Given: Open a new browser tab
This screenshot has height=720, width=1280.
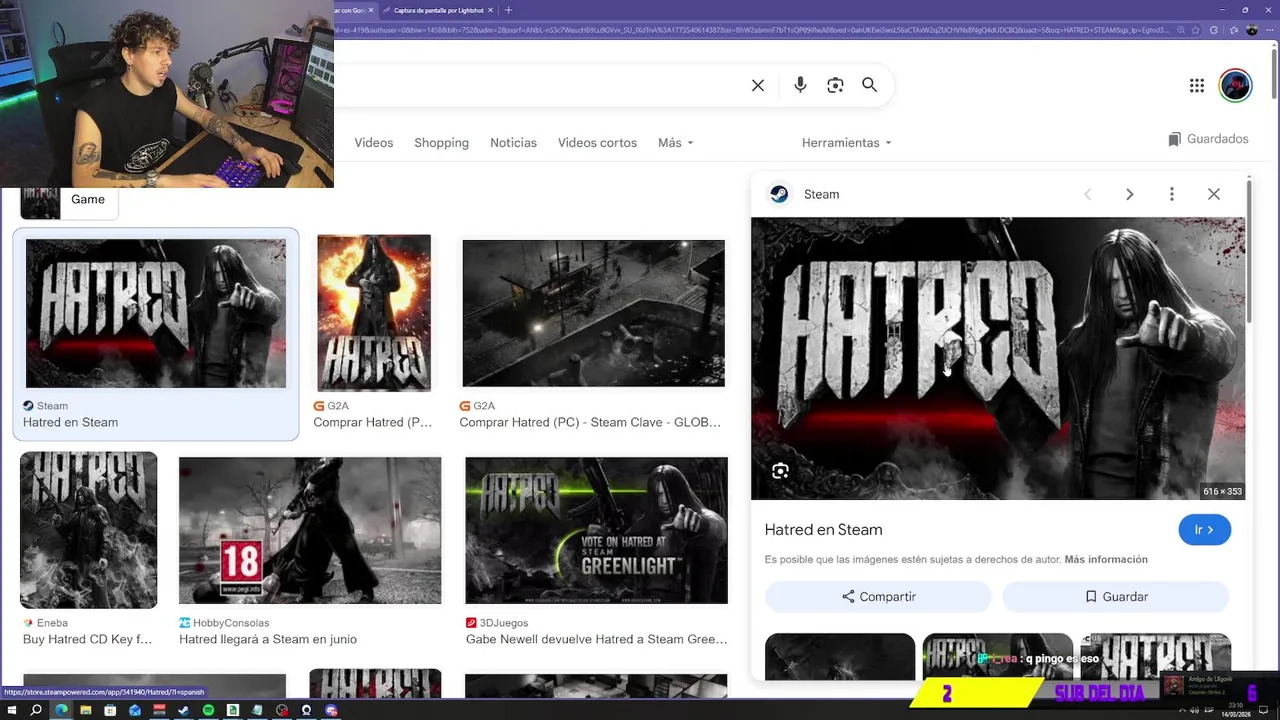Looking at the screenshot, I should pos(508,10).
